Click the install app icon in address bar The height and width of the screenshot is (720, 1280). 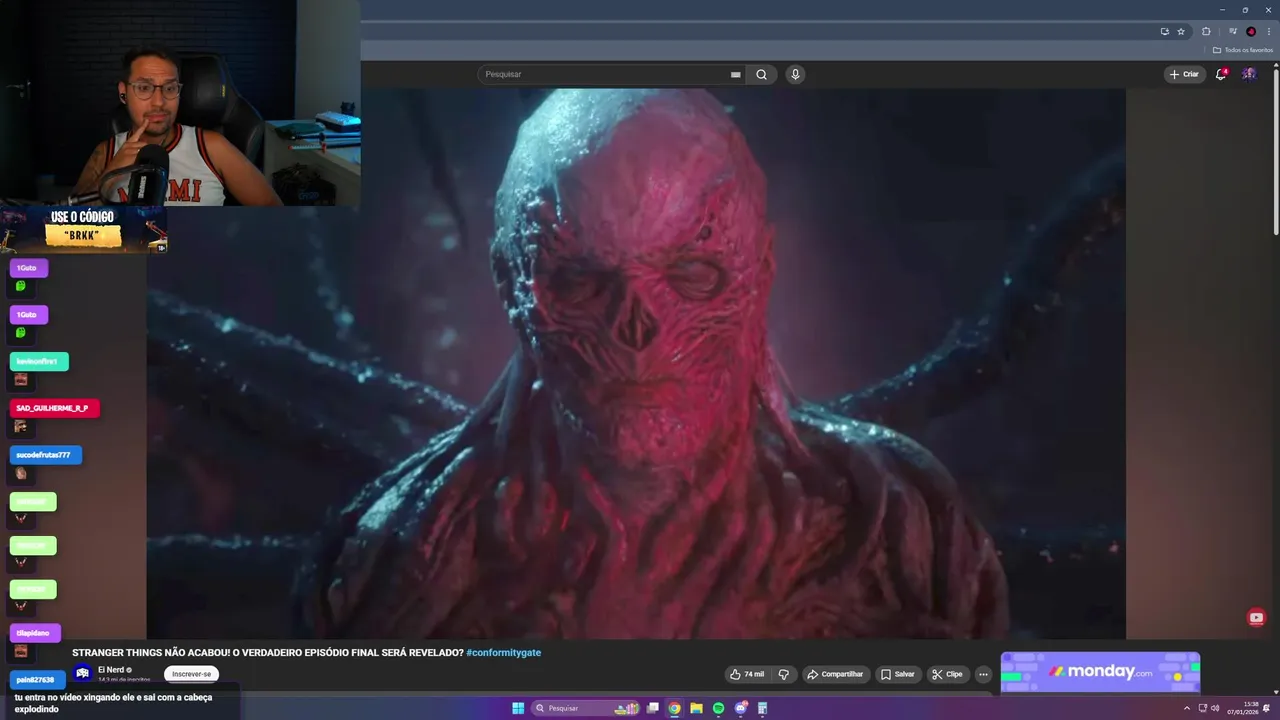1164,31
